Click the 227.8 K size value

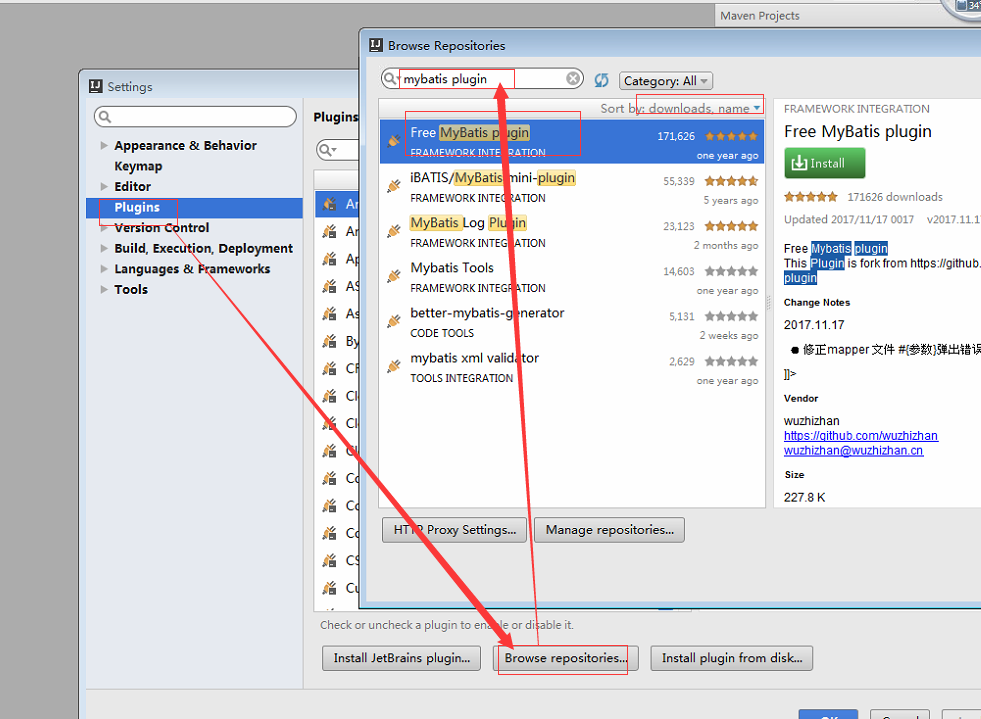pyautogui.click(x=805, y=497)
